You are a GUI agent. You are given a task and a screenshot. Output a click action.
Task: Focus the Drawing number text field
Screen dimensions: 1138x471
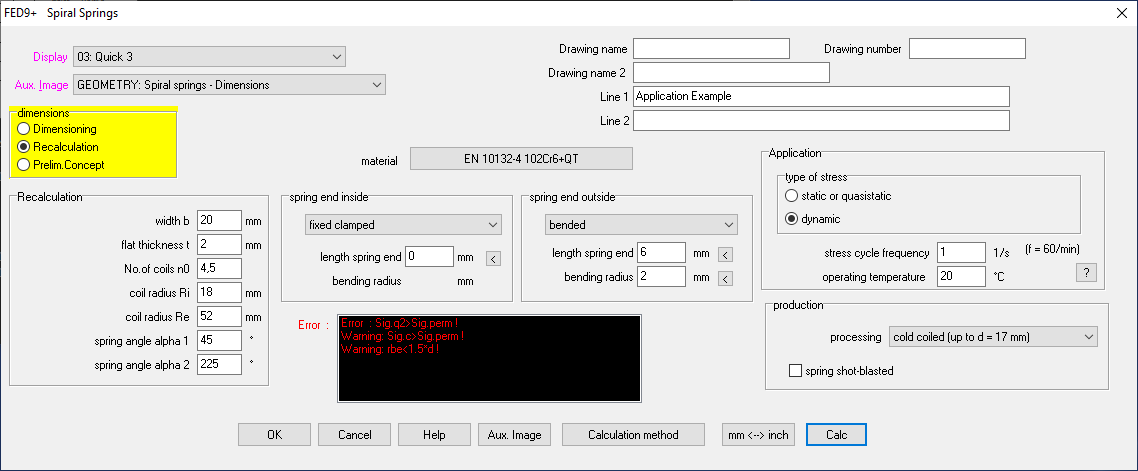point(967,49)
